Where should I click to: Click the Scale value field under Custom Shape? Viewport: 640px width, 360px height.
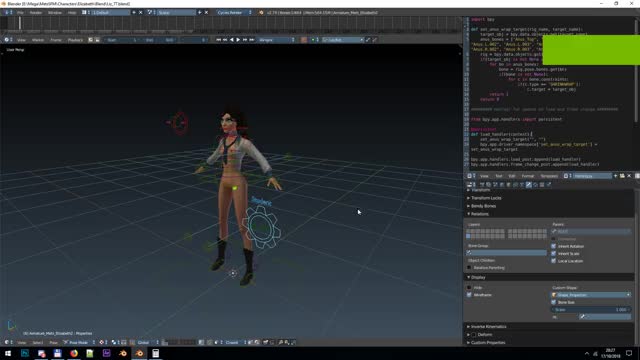point(591,309)
